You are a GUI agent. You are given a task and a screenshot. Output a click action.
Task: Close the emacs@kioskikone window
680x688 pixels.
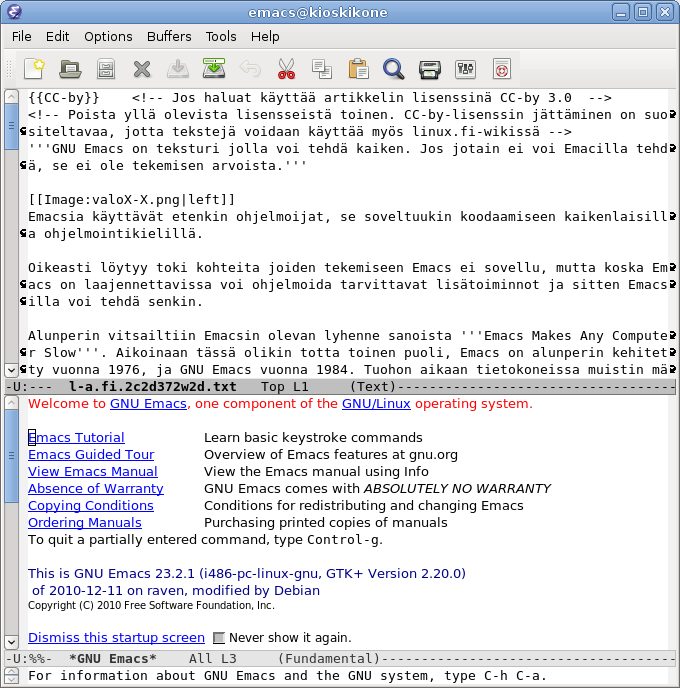click(x=665, y=12)
